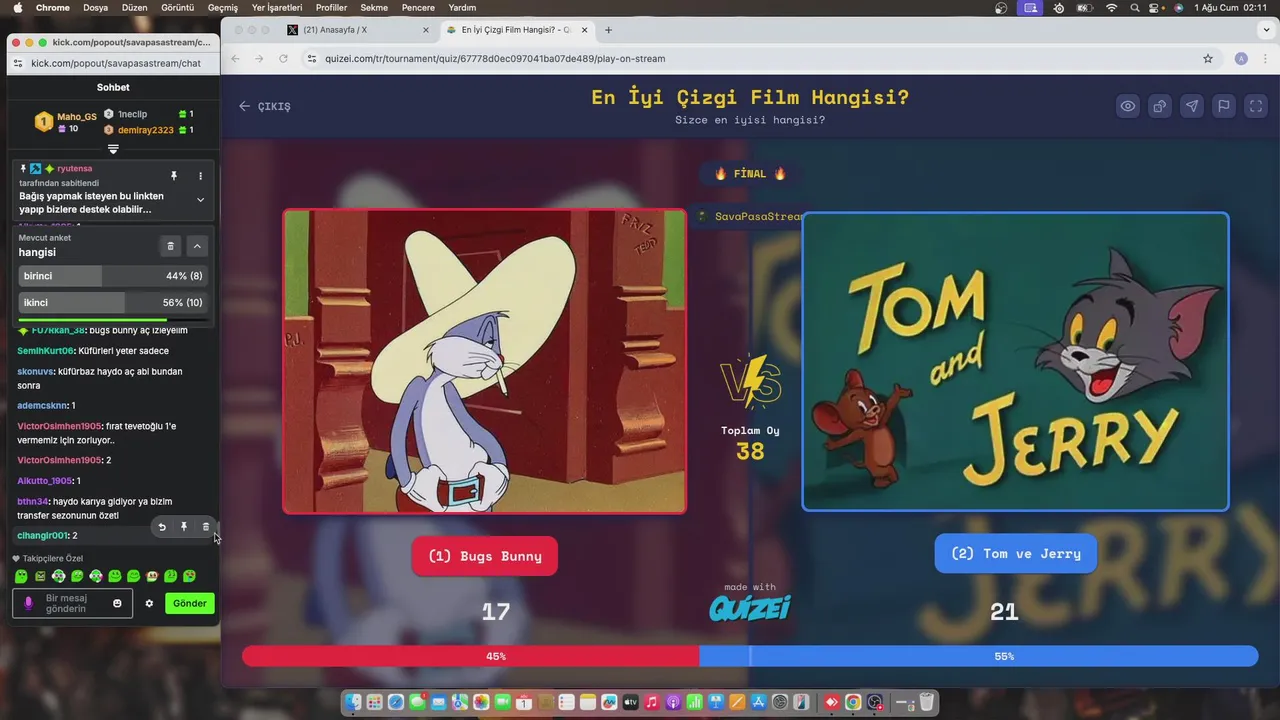
Task: Open Finder from the dock
Action: (x=353, y=702)
